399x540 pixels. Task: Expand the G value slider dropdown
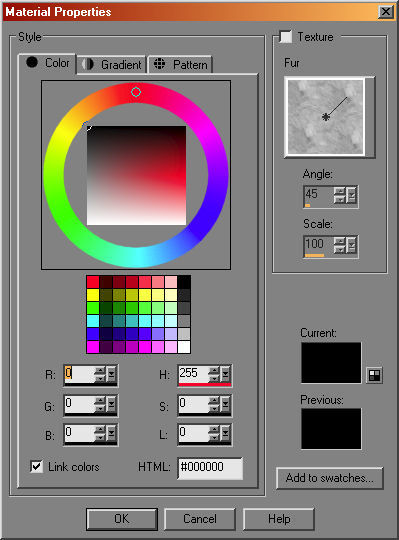point(112,404)
